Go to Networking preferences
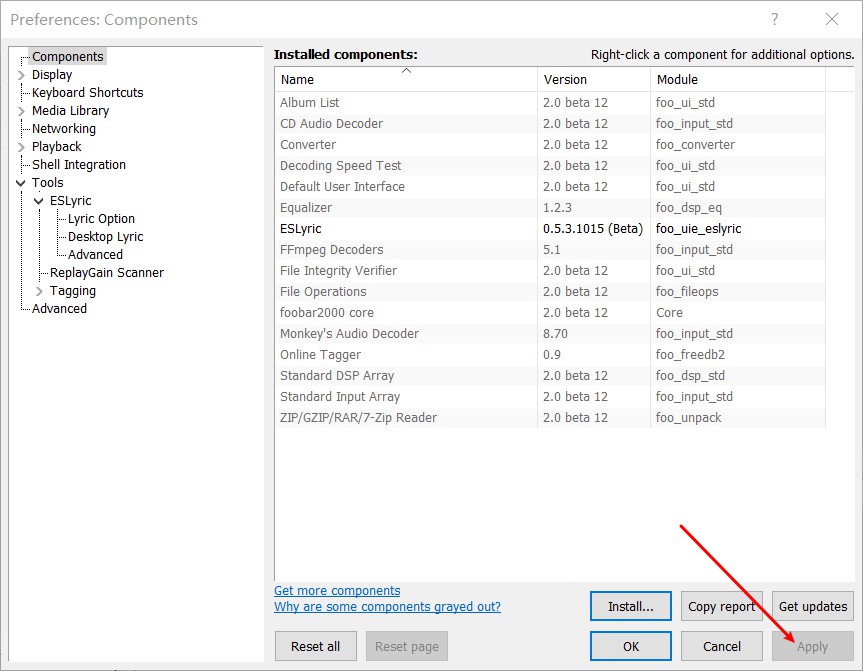863x671 pixels. tap(64, 129)
